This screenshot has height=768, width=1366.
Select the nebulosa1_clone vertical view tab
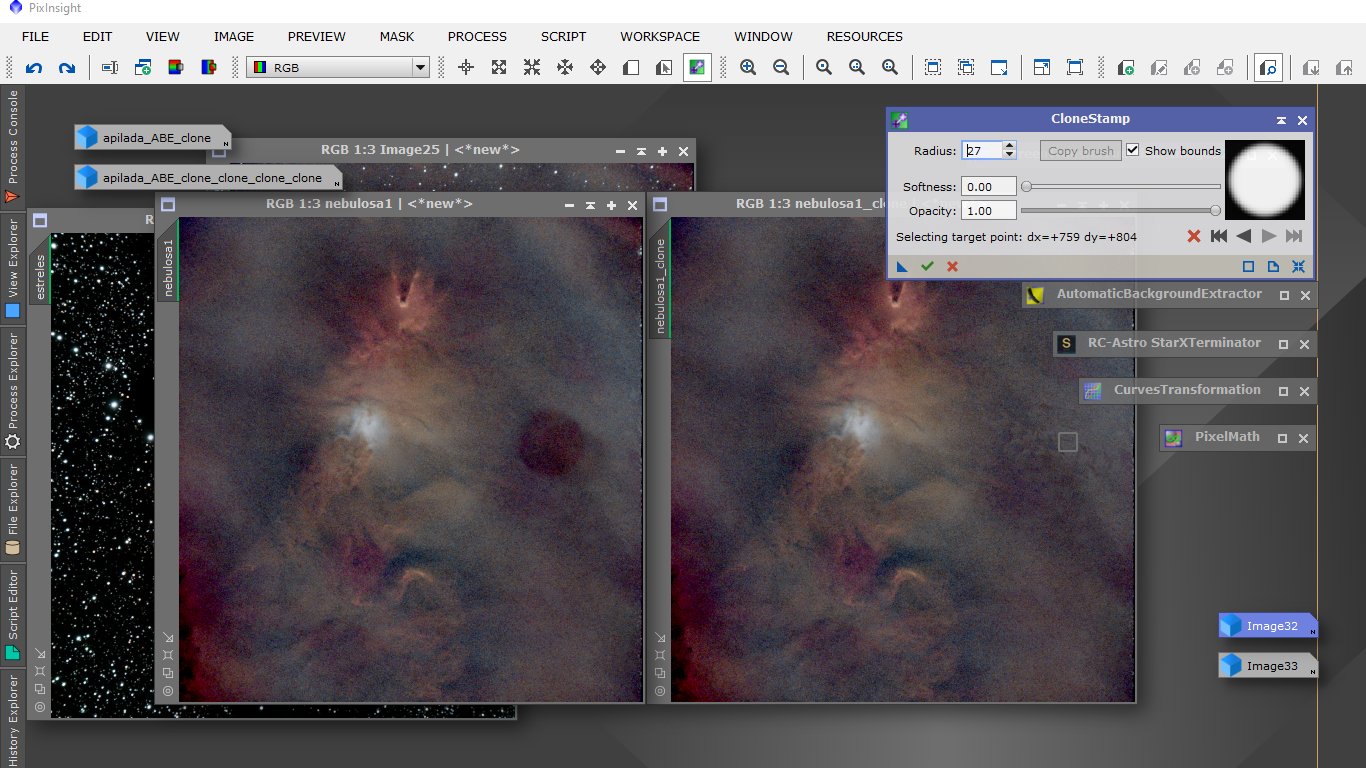coord(660,286)
